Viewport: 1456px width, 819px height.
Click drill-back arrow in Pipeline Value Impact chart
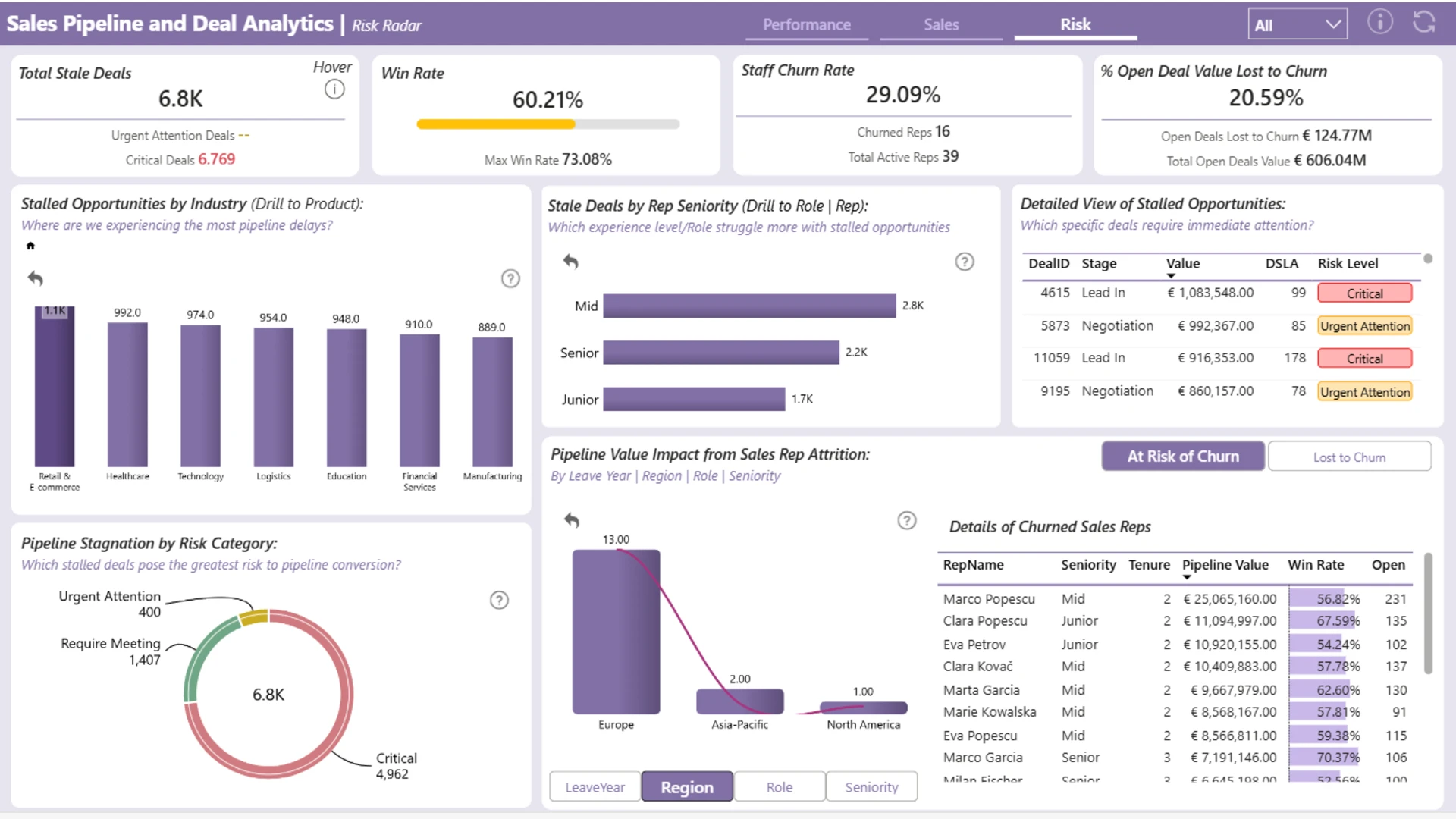point(572,520)
